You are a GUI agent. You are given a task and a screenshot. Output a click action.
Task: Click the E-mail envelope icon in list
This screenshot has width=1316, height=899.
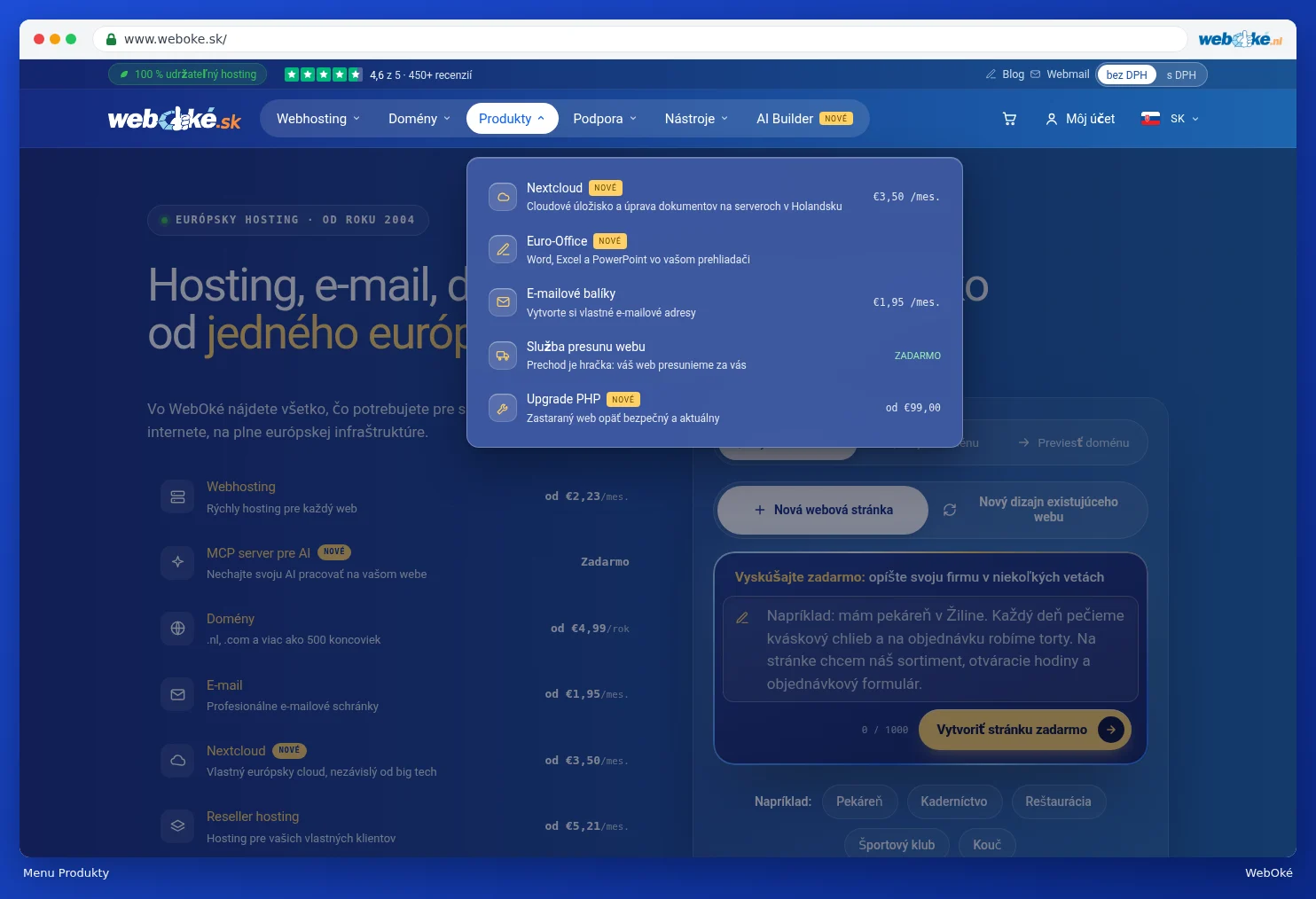tap(177, 694)
